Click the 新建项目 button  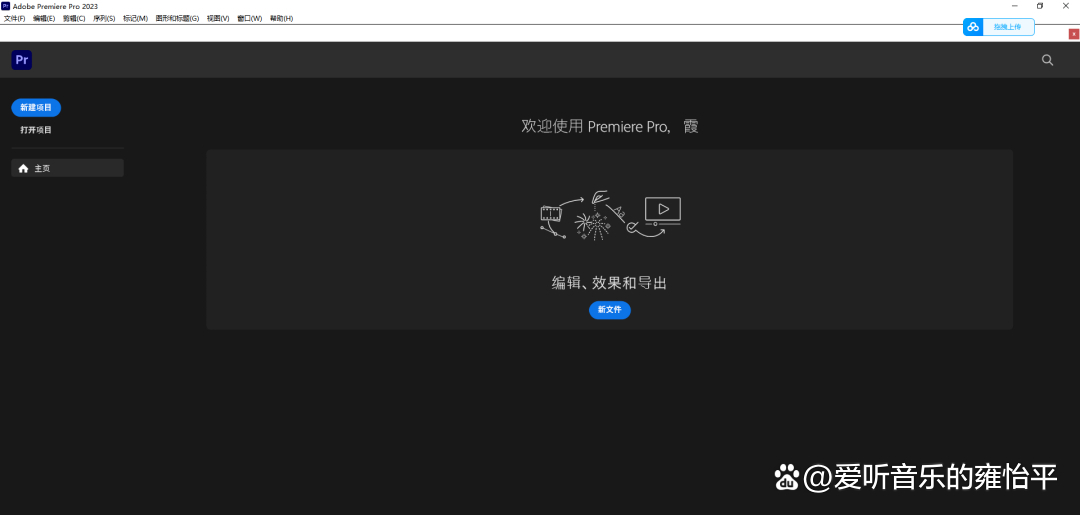coord(36,107)
